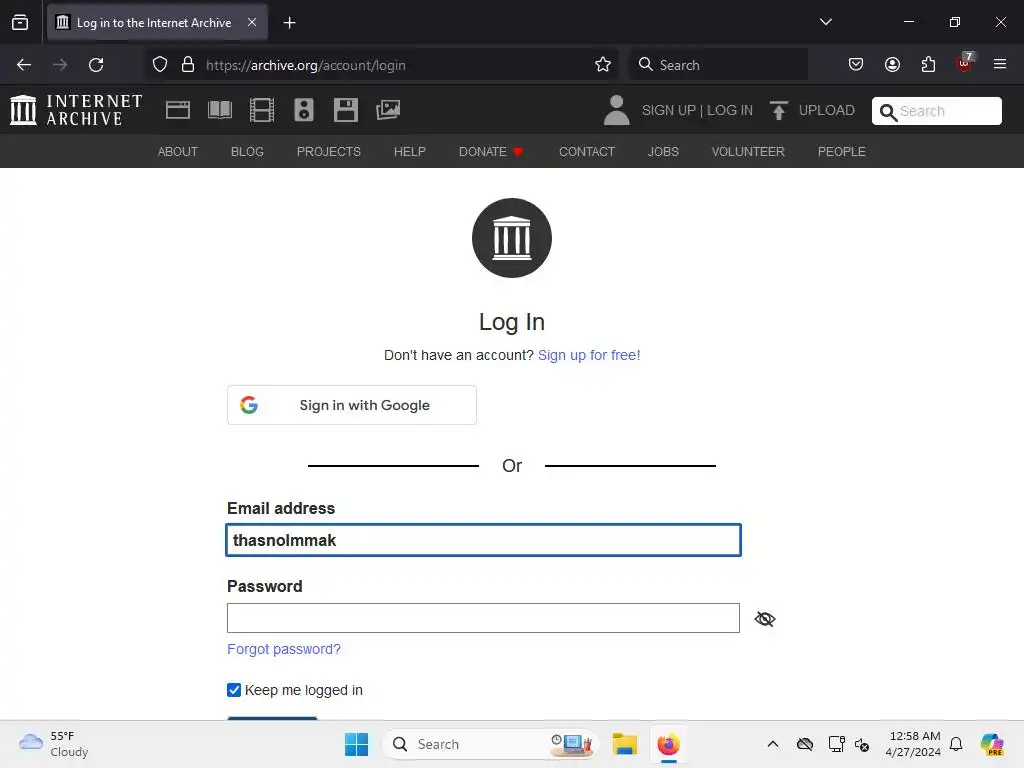1024x768 pixels.
Task: Show tracking protection shield info
Action: 160,65
